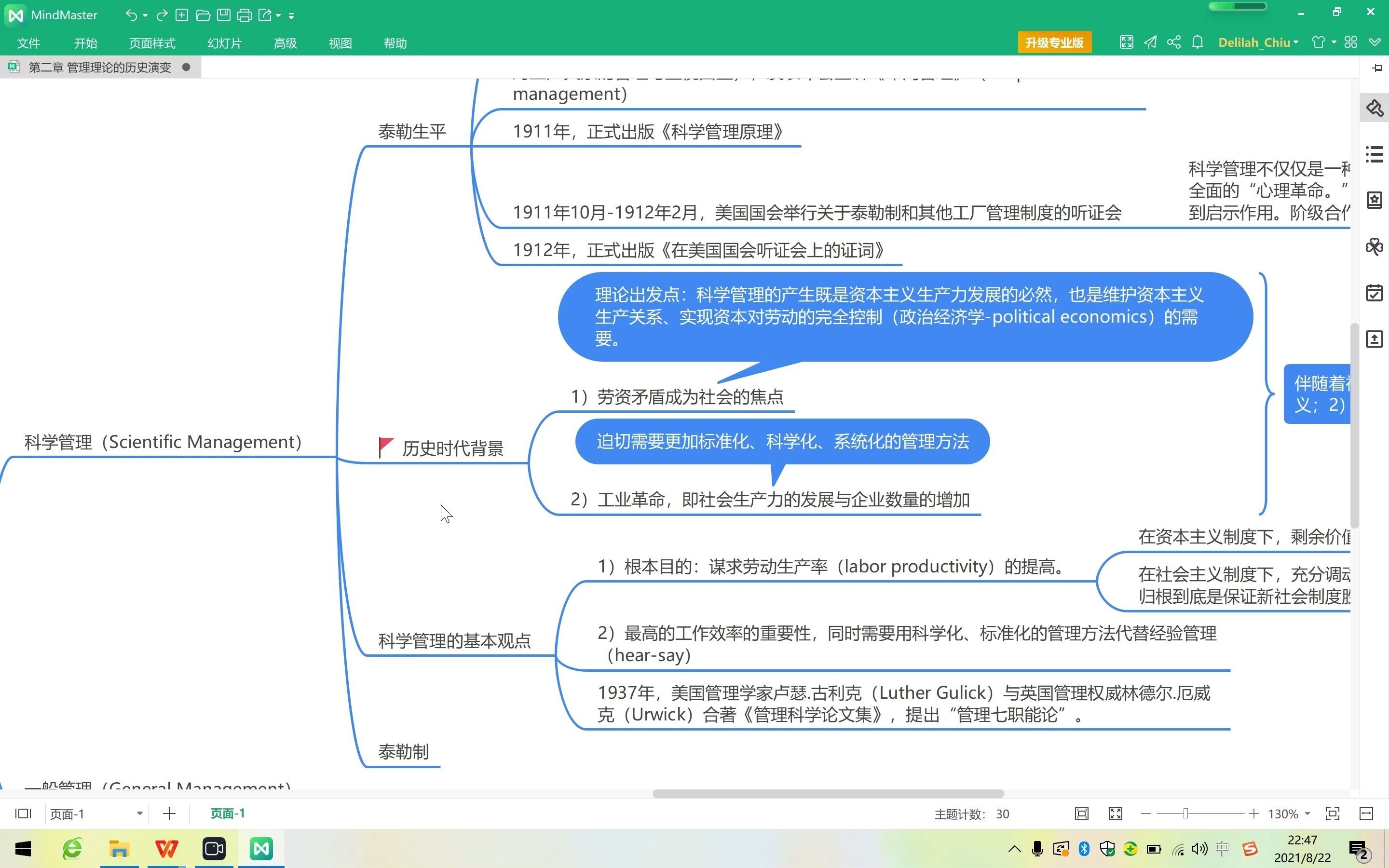Screen dimensions: 1389x868
Task: Open the export options dropdown arrow
Action: pos(278,15)
